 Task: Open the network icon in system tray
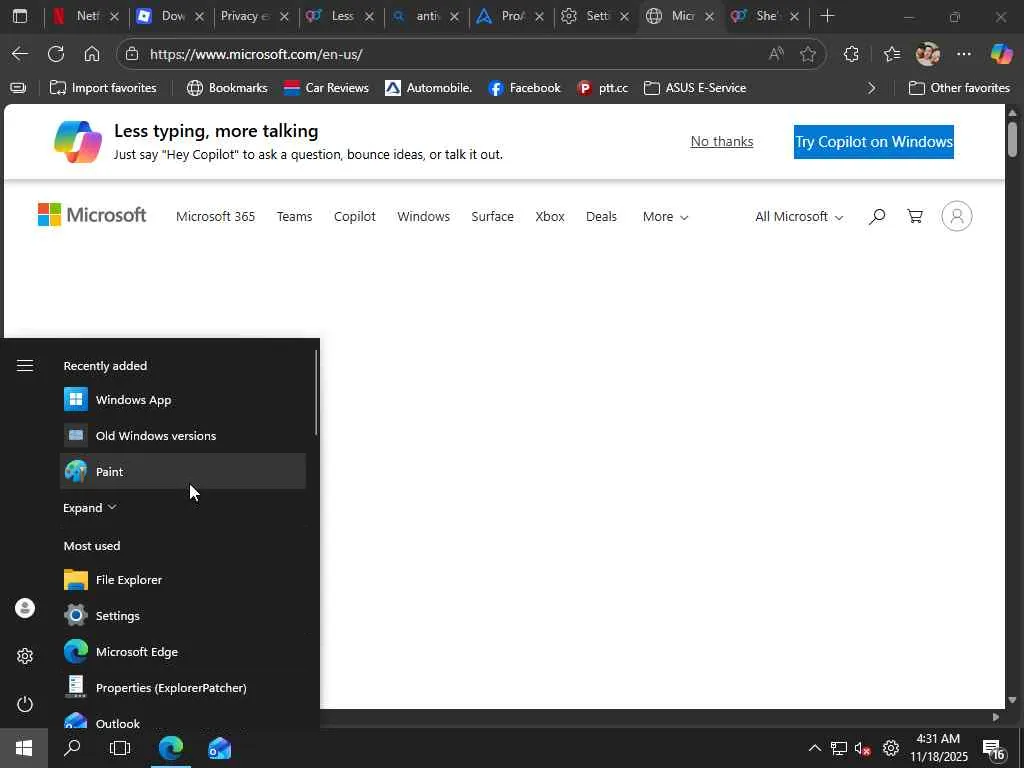839,748
